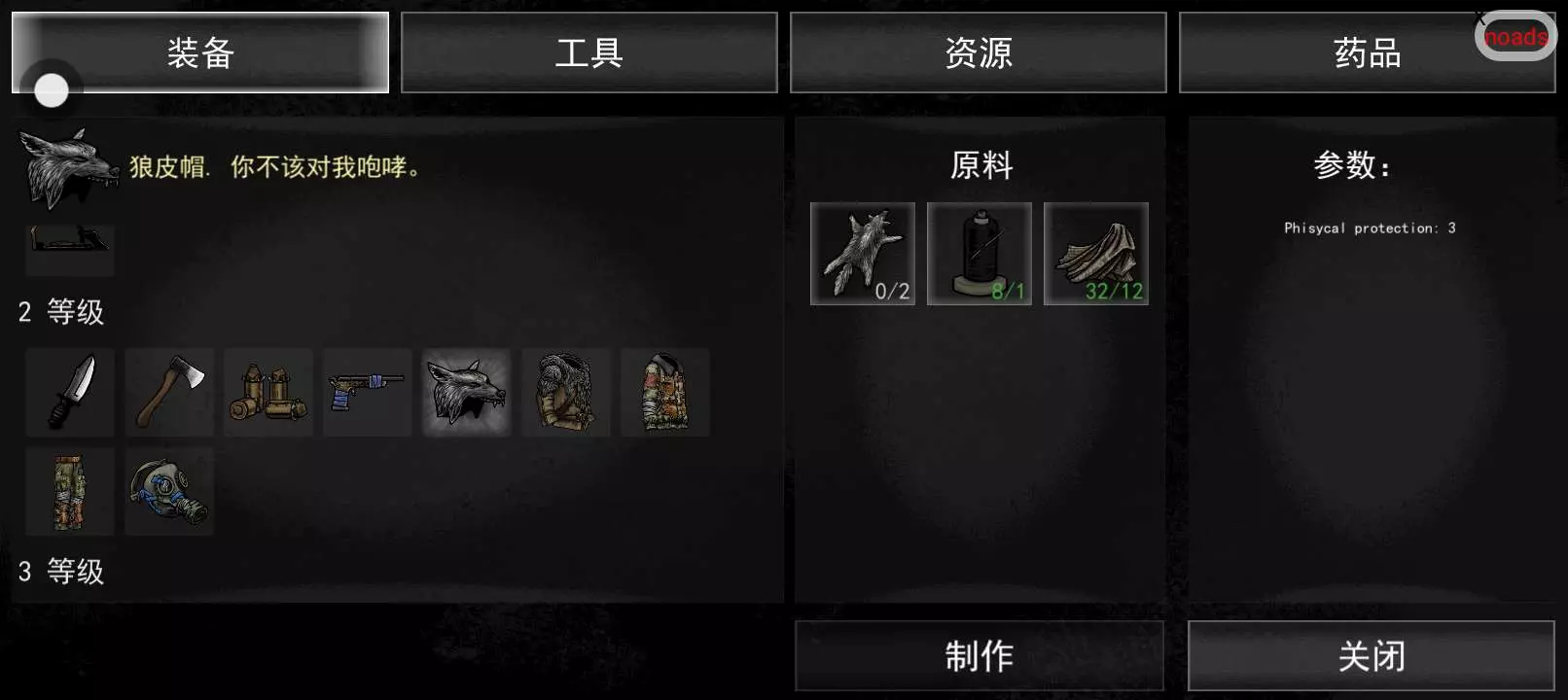Pick the wolf skin hat icon

(467, 393)
